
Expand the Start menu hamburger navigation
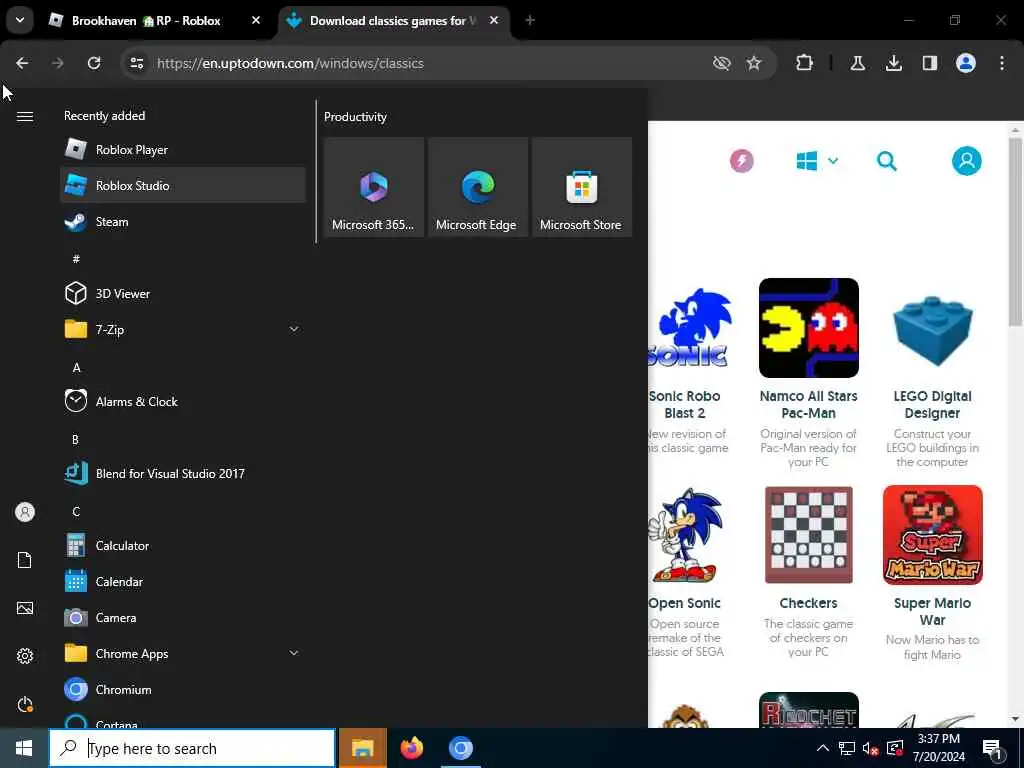tap(25, 116)
